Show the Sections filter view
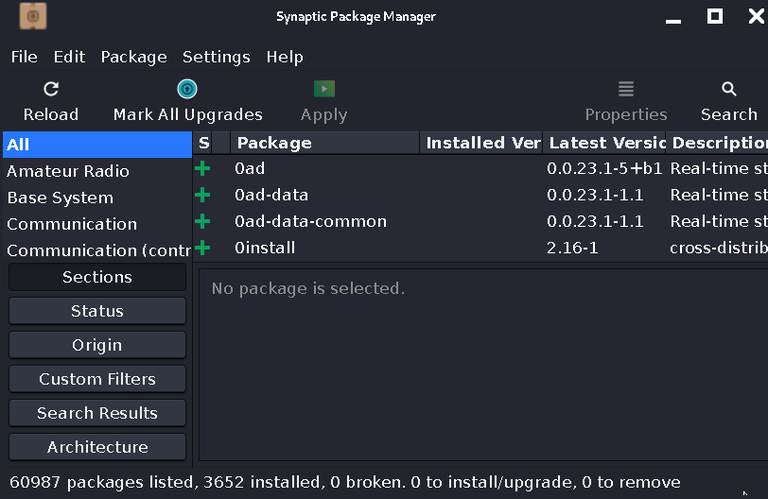768x499 pixels. pyautogui.click(x=97, y=277)
